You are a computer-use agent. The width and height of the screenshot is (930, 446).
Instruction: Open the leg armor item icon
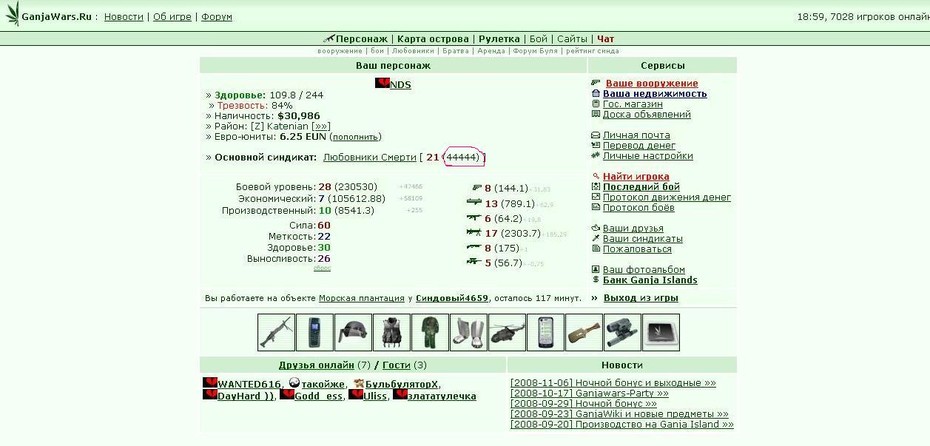click(469, 332)
